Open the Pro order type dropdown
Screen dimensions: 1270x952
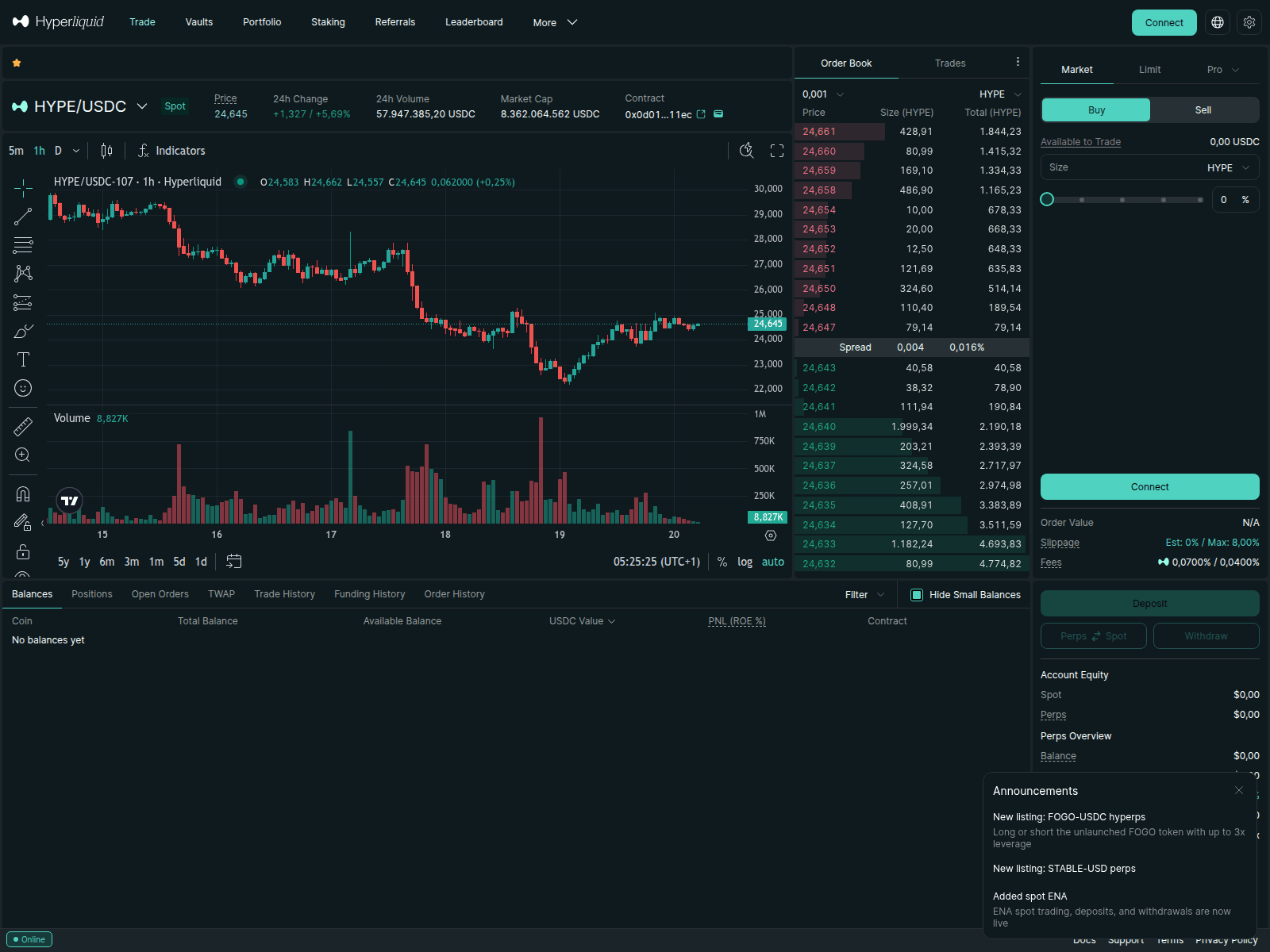(1222, 70)
